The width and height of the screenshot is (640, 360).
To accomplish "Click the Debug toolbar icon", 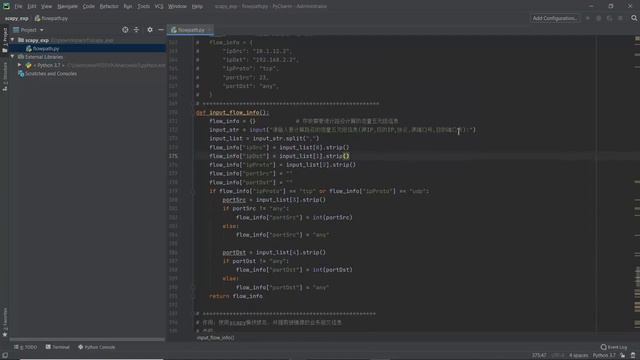I will [x=599, y=18].
